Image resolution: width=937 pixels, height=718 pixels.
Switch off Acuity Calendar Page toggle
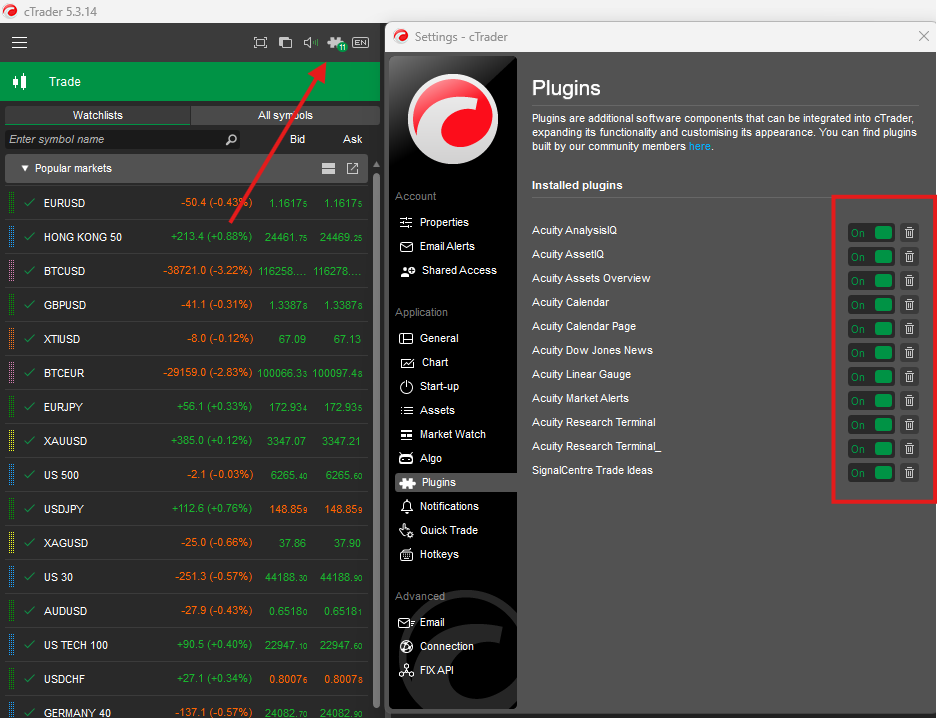point(871,329)
